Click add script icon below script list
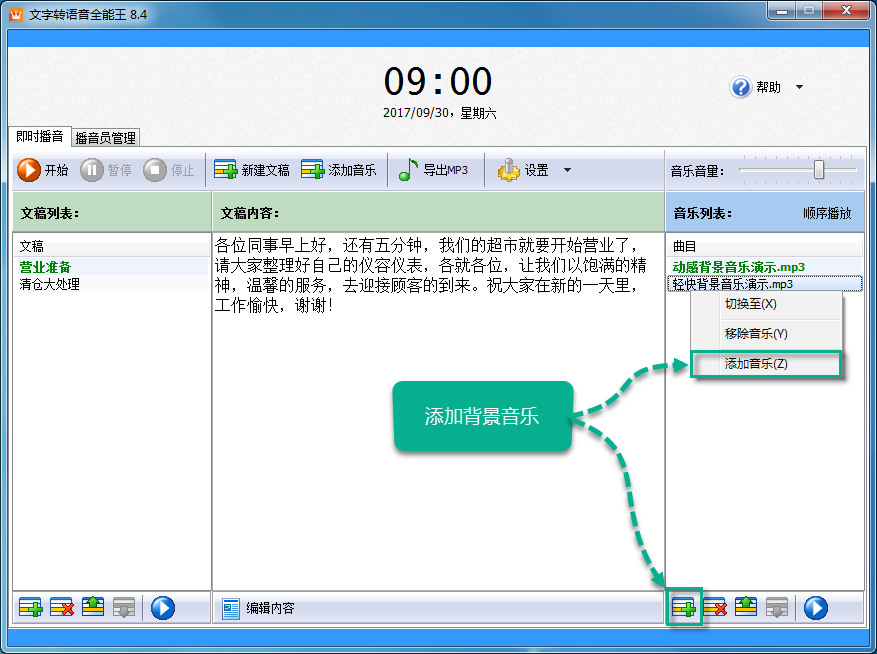 (x=31, y=608)
